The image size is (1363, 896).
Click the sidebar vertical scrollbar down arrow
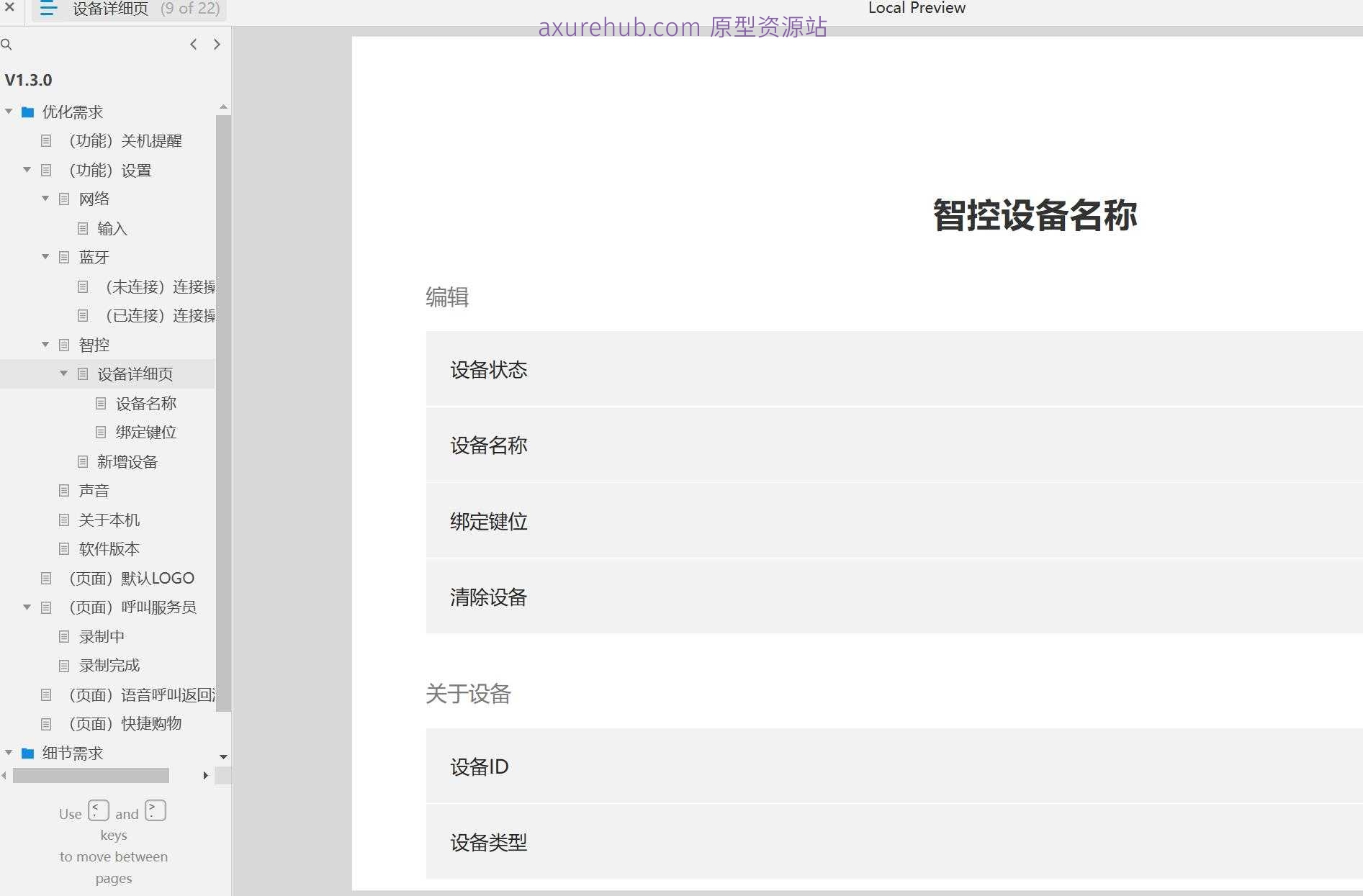pos(223,757)
